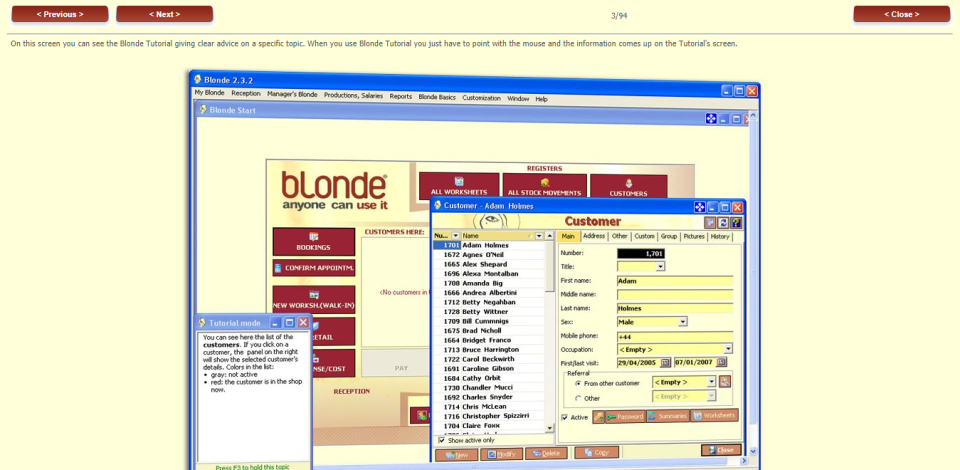Image resolution: width=960 pixels, height=470 pixels.
Task: Open the Window menu
Action: 518,99
